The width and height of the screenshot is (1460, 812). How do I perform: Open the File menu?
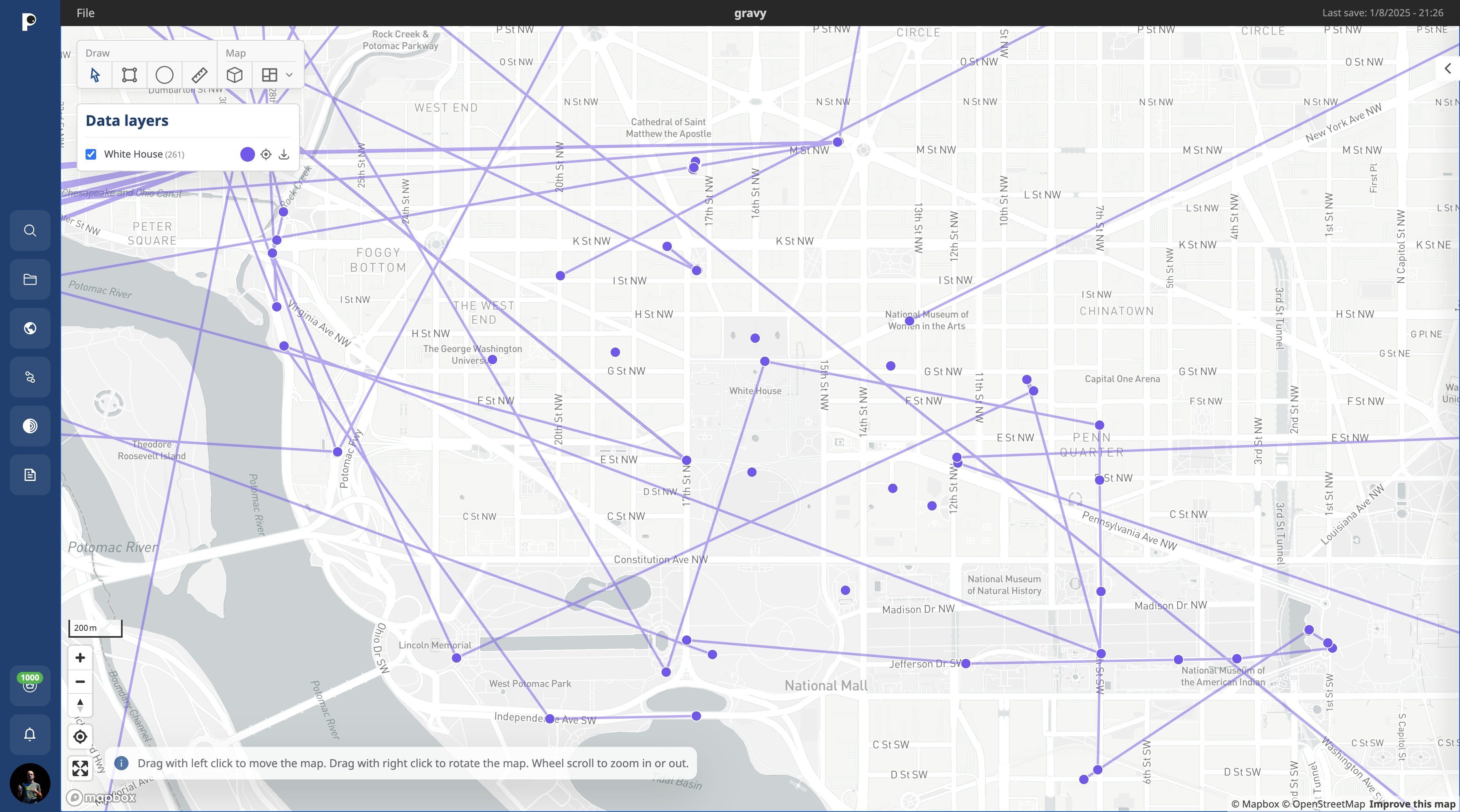click(x=85, y=13)
